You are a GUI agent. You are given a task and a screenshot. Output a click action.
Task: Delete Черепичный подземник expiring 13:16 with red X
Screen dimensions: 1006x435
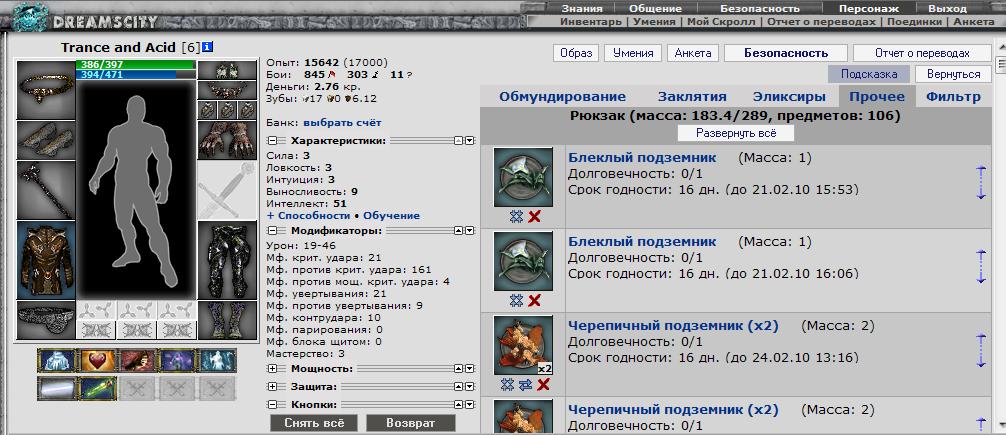(x=543, y=384)
